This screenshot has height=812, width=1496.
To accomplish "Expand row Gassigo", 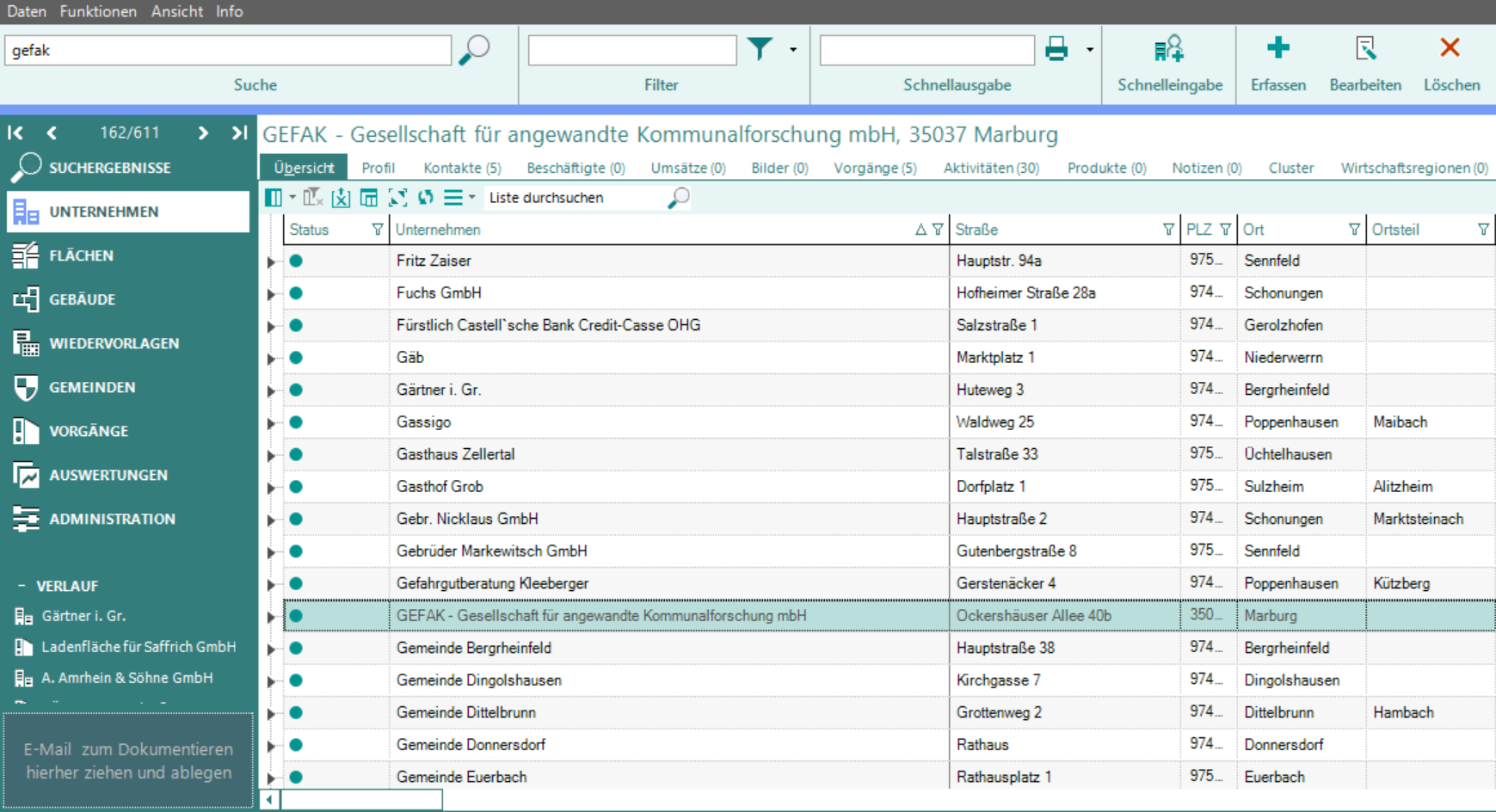I will coord(271,423).
